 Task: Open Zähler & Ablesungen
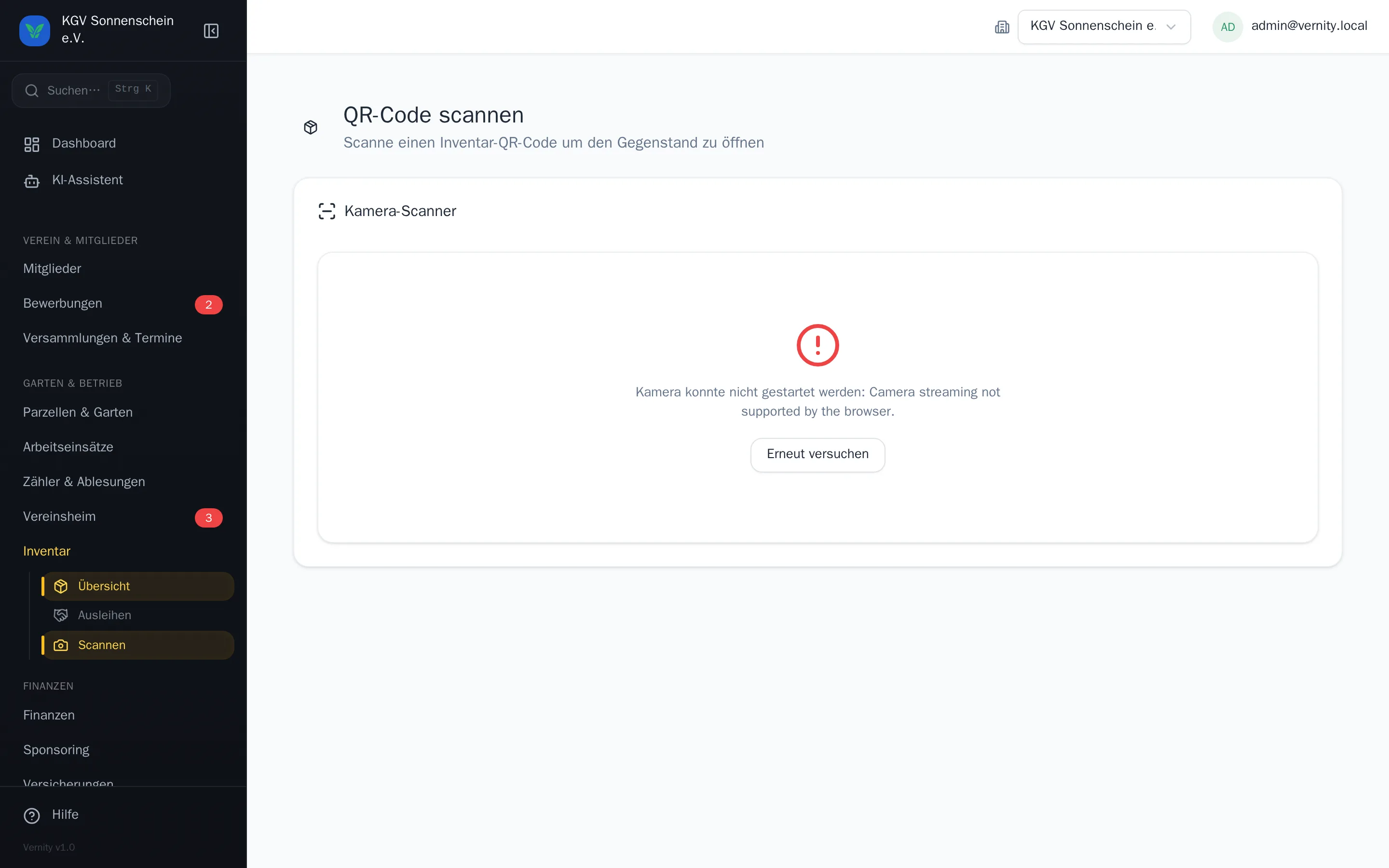(x=123, y=482)
